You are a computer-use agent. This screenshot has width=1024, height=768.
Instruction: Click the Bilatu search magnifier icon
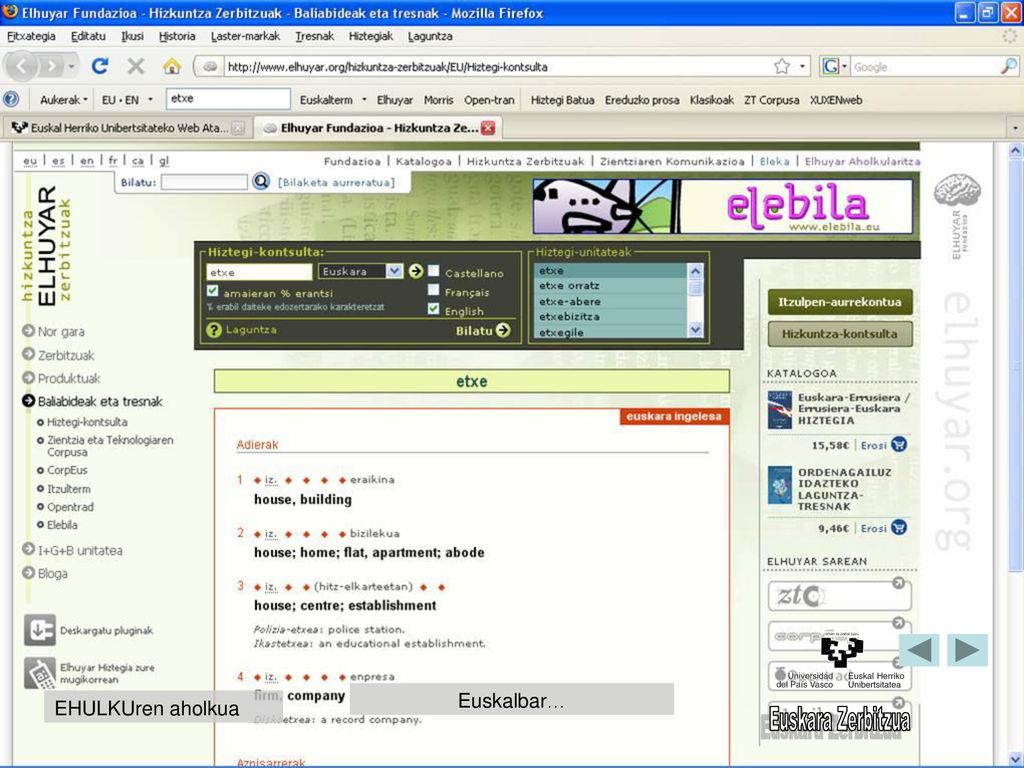click(261, 182)
